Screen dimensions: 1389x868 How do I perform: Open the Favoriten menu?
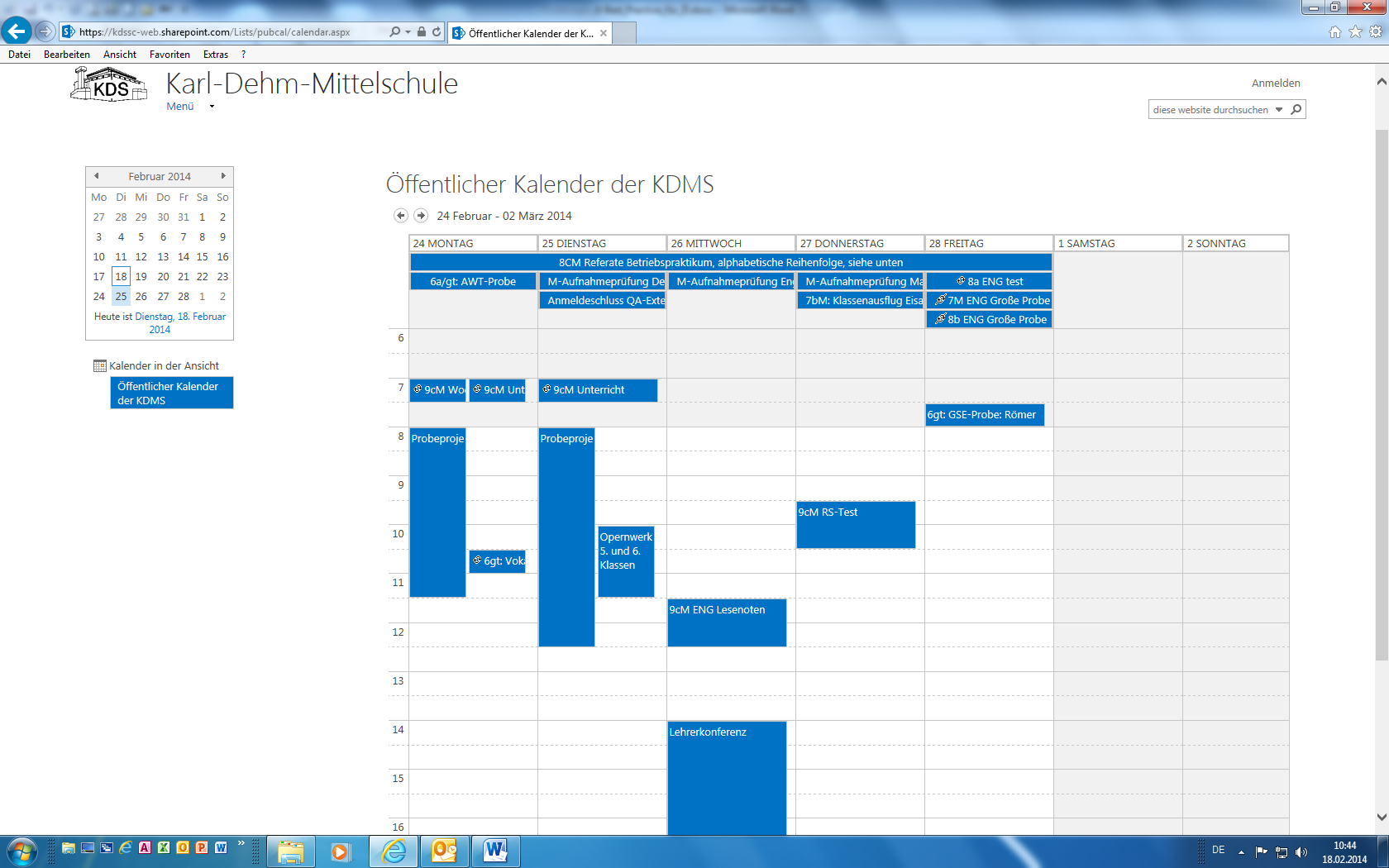(169, 55)
